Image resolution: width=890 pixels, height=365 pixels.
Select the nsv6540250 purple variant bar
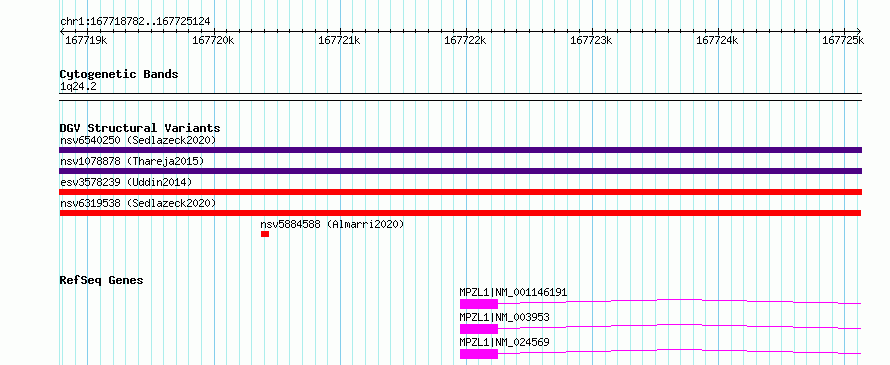point(460,150)
